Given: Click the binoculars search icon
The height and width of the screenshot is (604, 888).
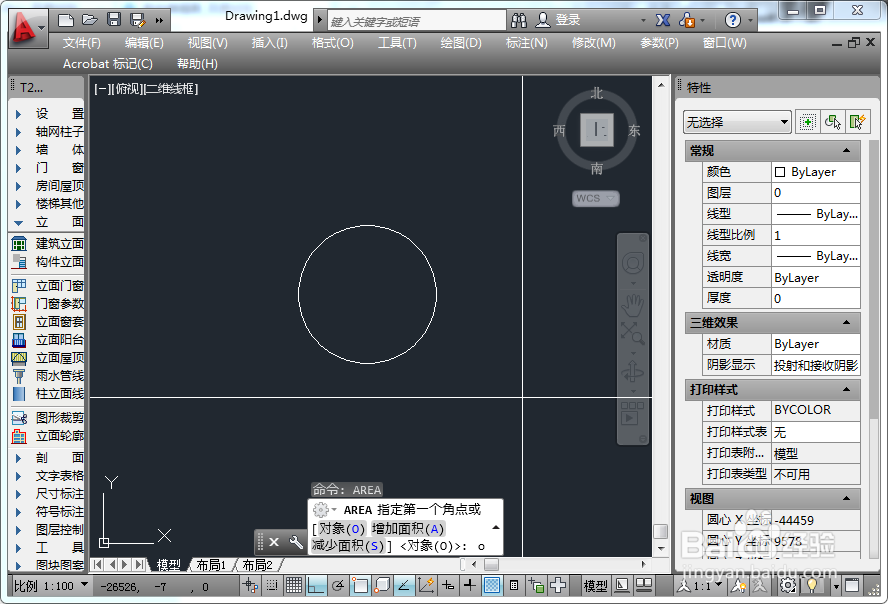Looking at the screenshot, I should [519, 21].
